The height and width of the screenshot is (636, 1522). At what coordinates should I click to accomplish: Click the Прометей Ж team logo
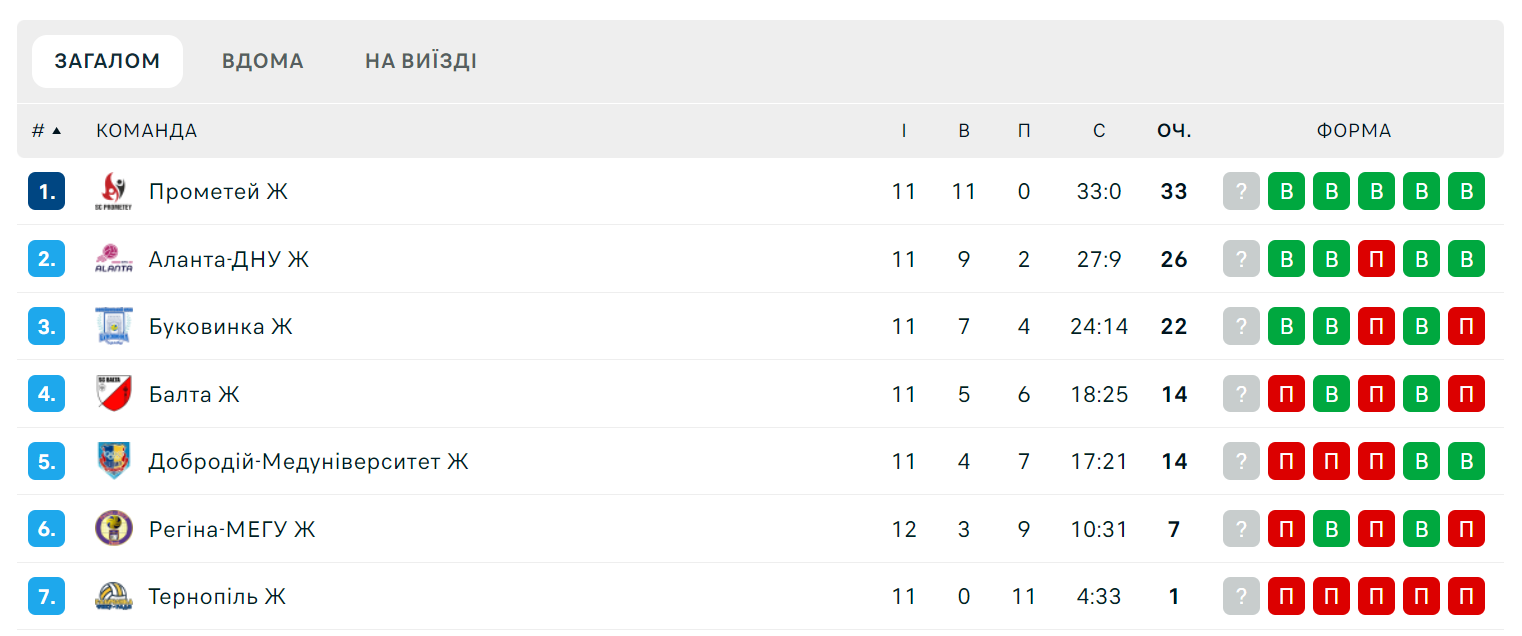pyautogui.click(x=113, y=191)
